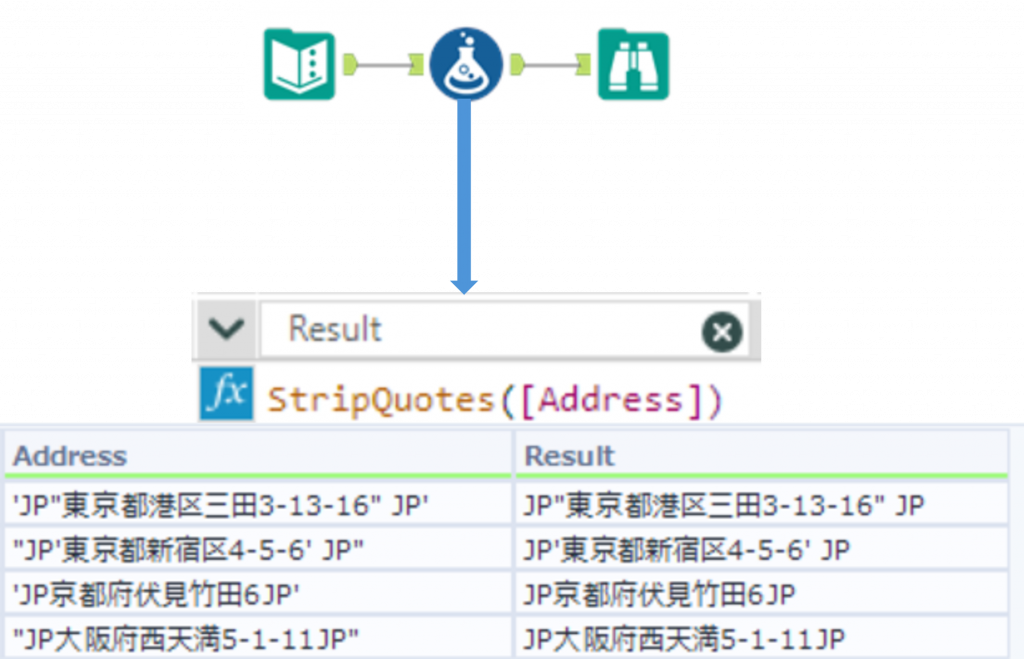Clear the Result field with X button
Image resolution: width=1024 pixels, height=659 pixels.
(x=721, y=331)
